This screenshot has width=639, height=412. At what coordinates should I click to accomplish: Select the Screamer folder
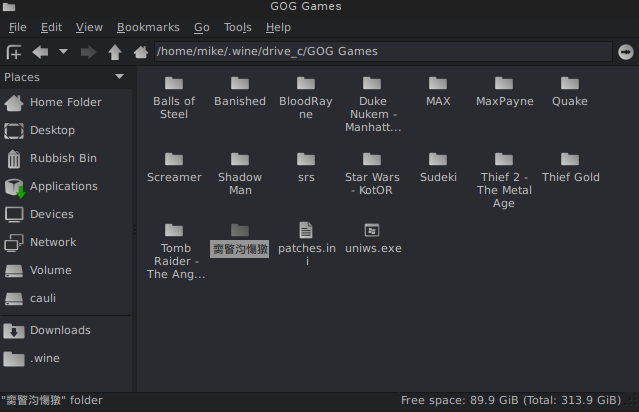(x=174, y=167)
